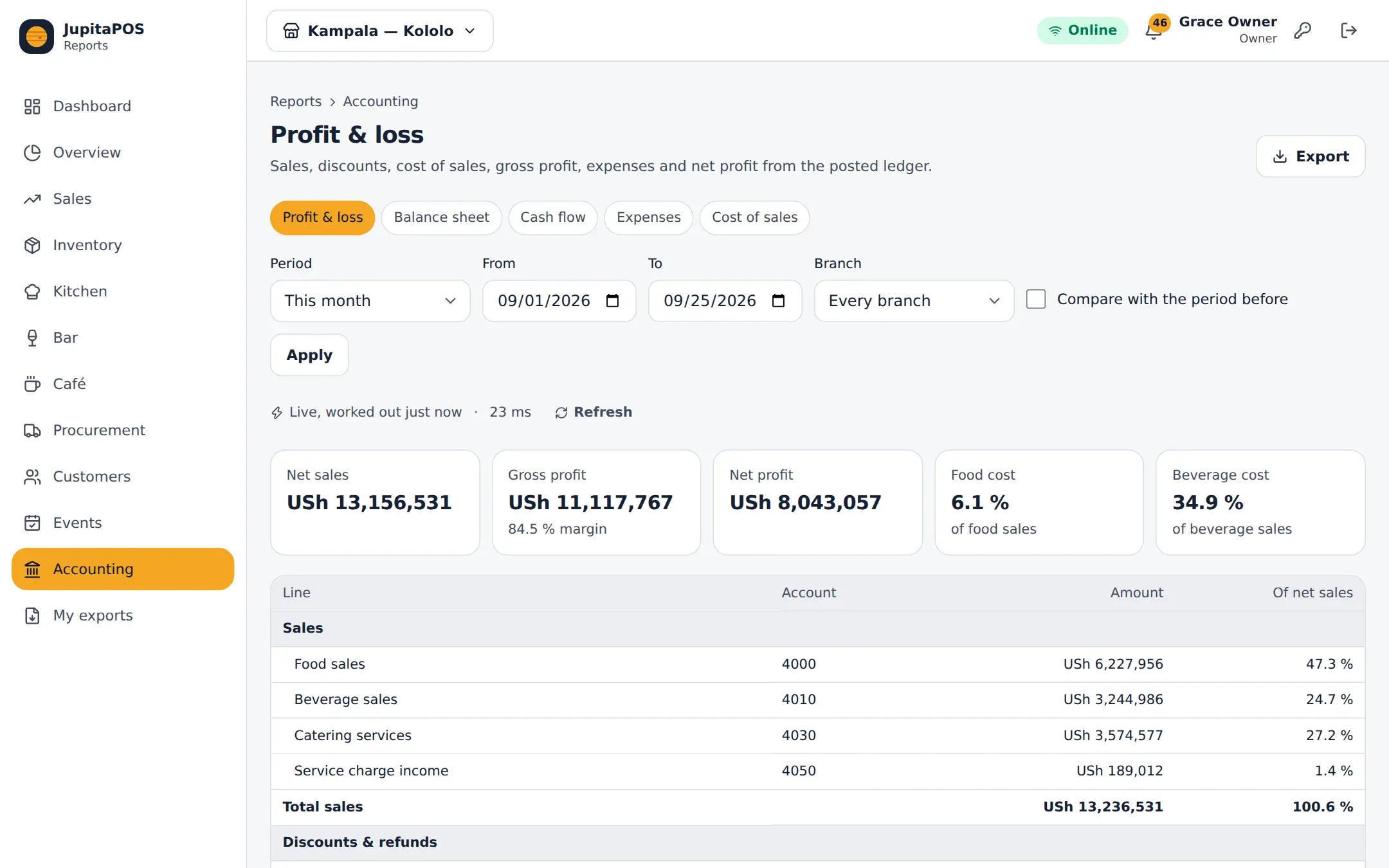The width and height of the screenshot is (1389, 868).
Task: Open Café cup icon
Action: (32, 384)
